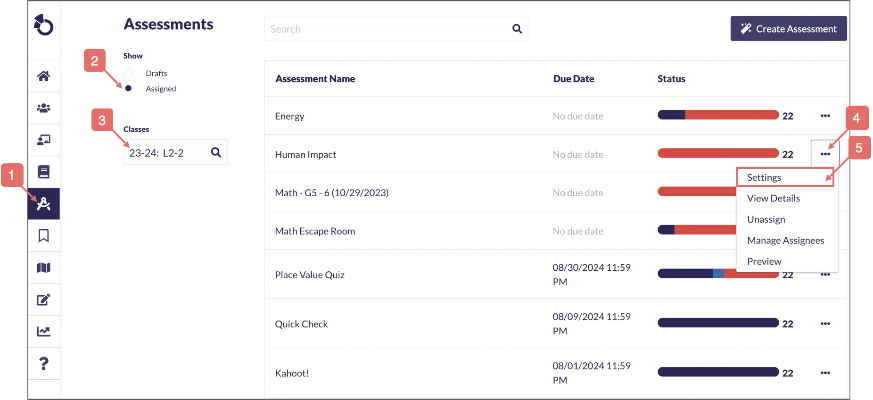This screenshot has width=873, height=400.
Task: Select the Assigned radio button
Action: tap(129, 88)
